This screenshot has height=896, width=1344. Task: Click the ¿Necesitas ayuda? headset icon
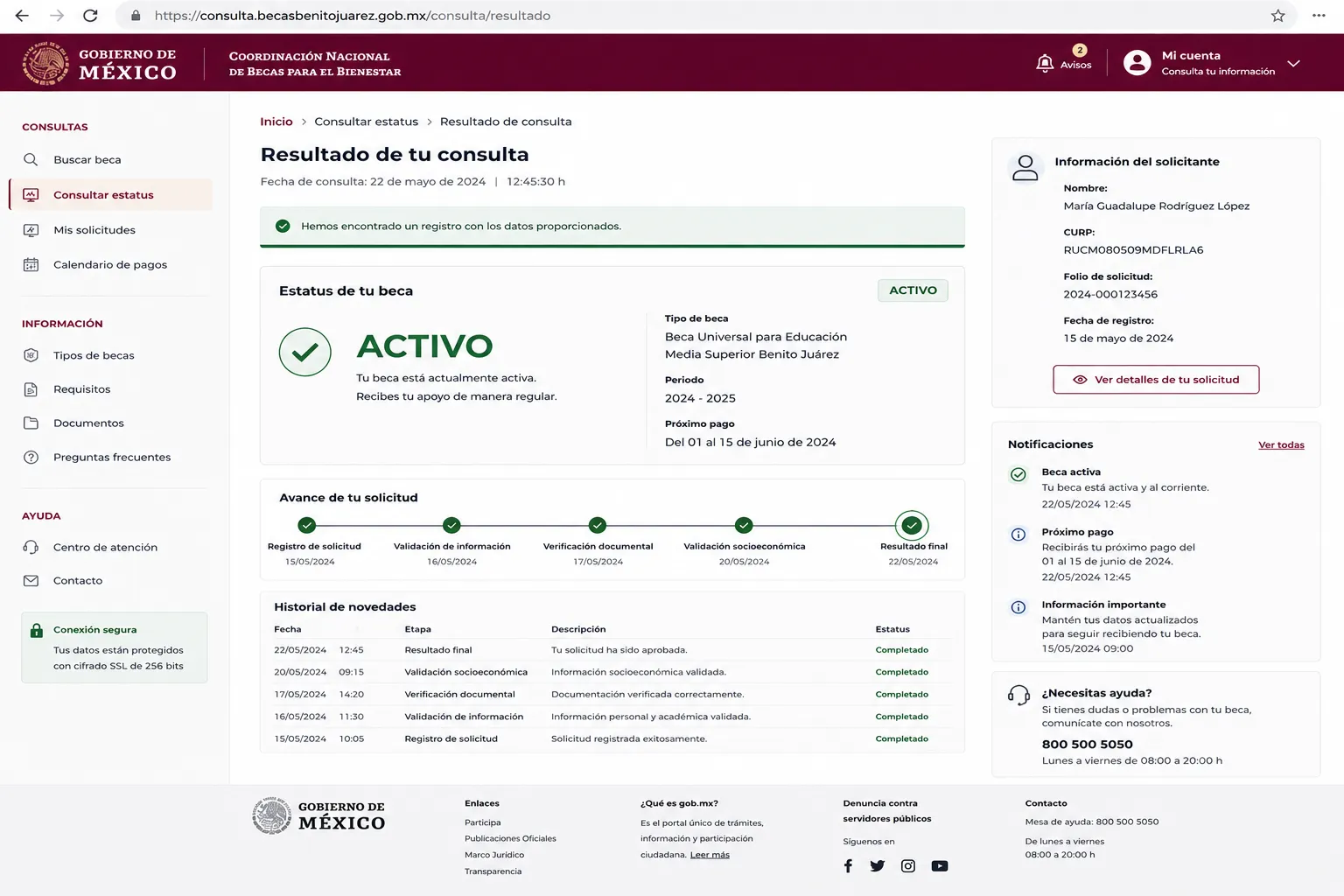1018,696
